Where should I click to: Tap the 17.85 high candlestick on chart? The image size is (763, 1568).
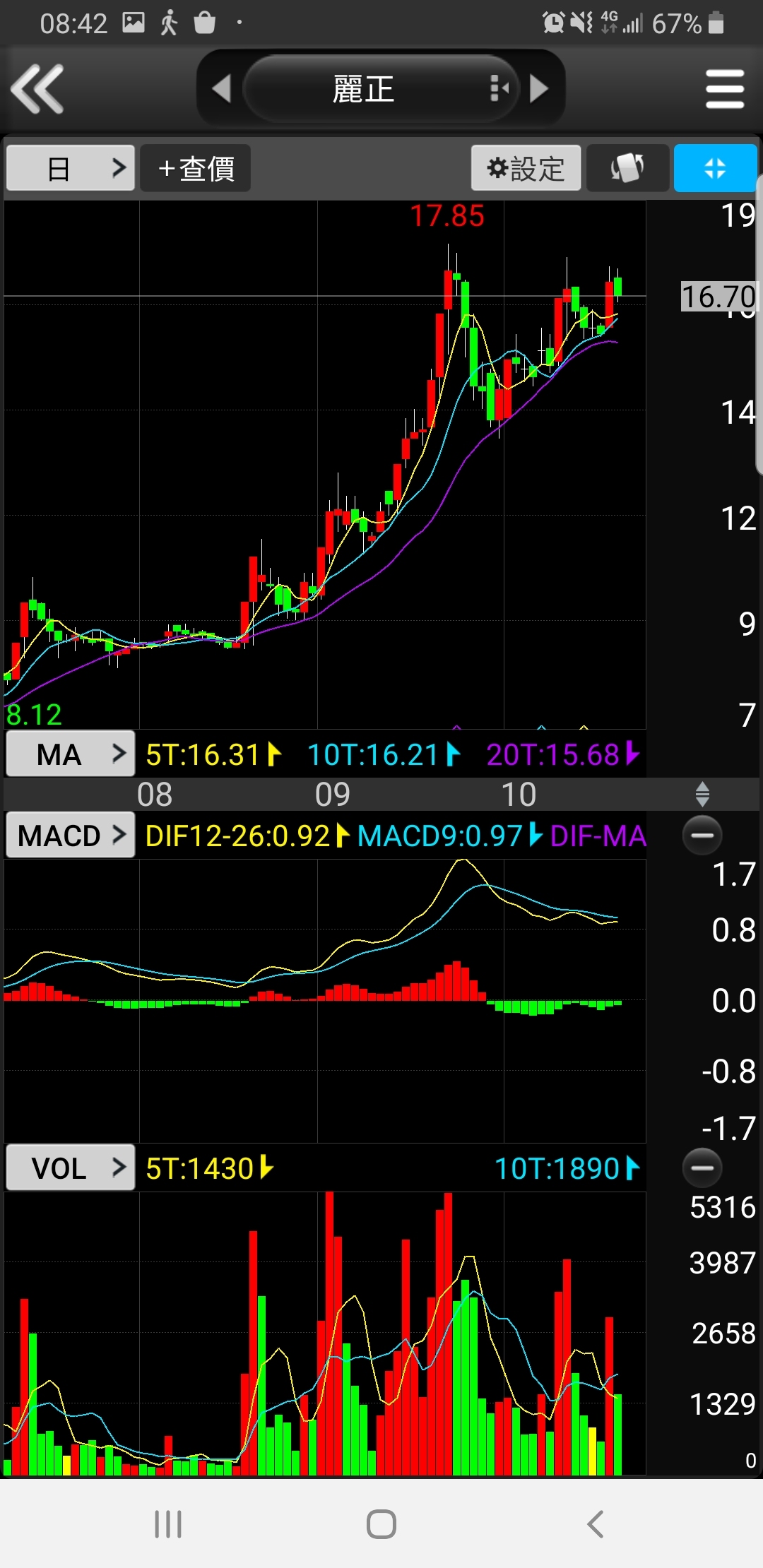448,290
